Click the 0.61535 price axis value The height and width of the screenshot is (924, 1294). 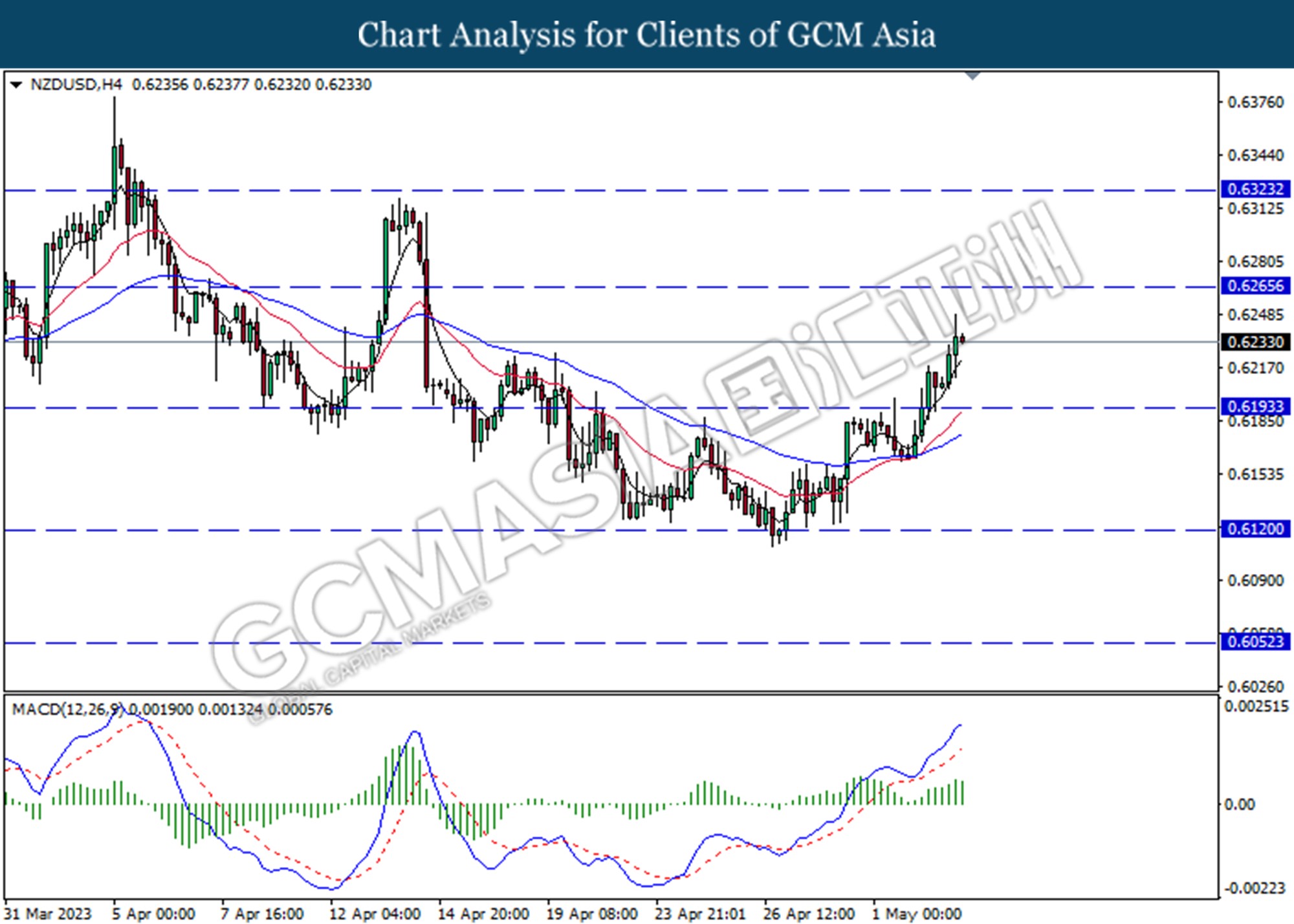1255,474
